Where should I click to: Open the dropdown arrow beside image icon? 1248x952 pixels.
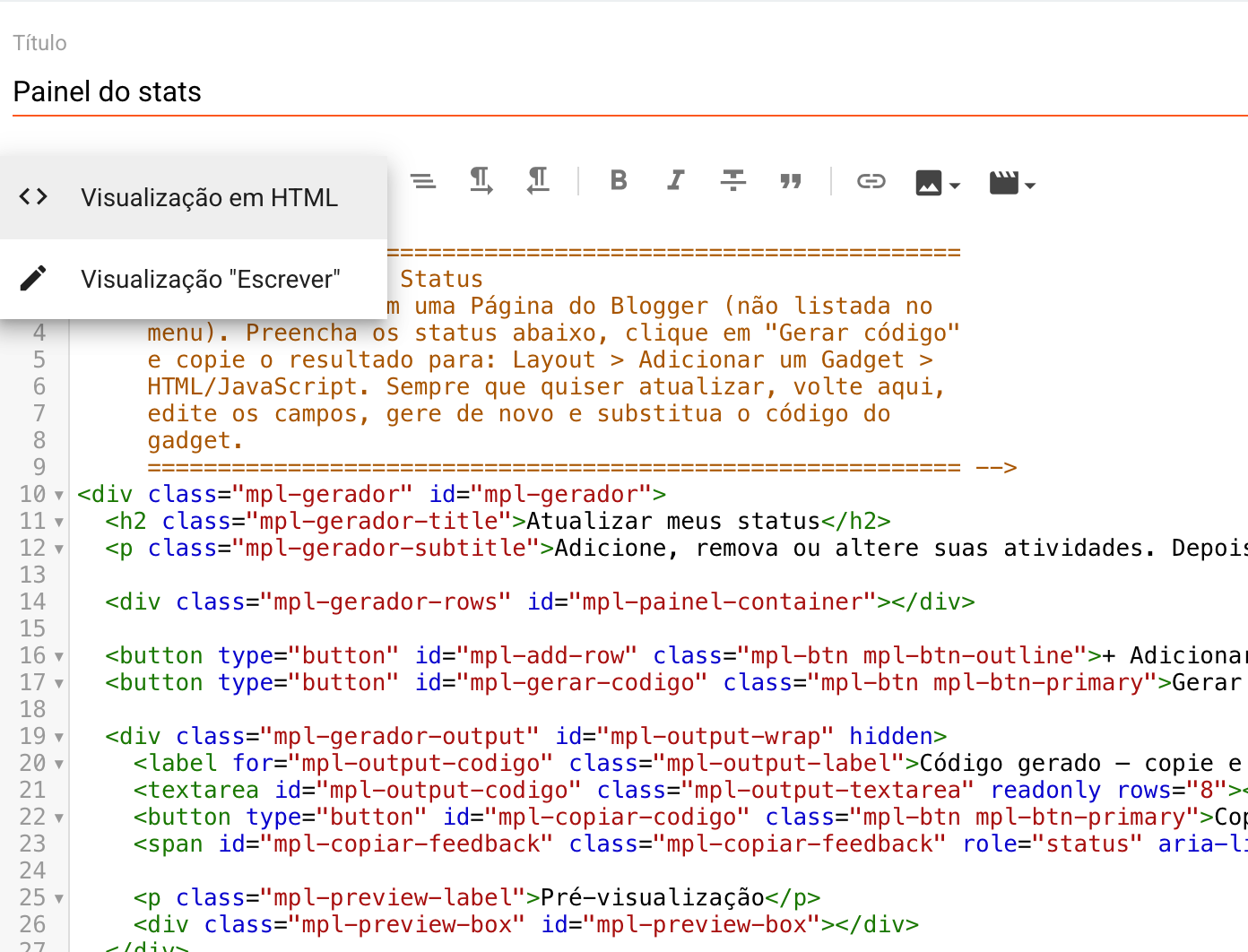tap(955, 186)
